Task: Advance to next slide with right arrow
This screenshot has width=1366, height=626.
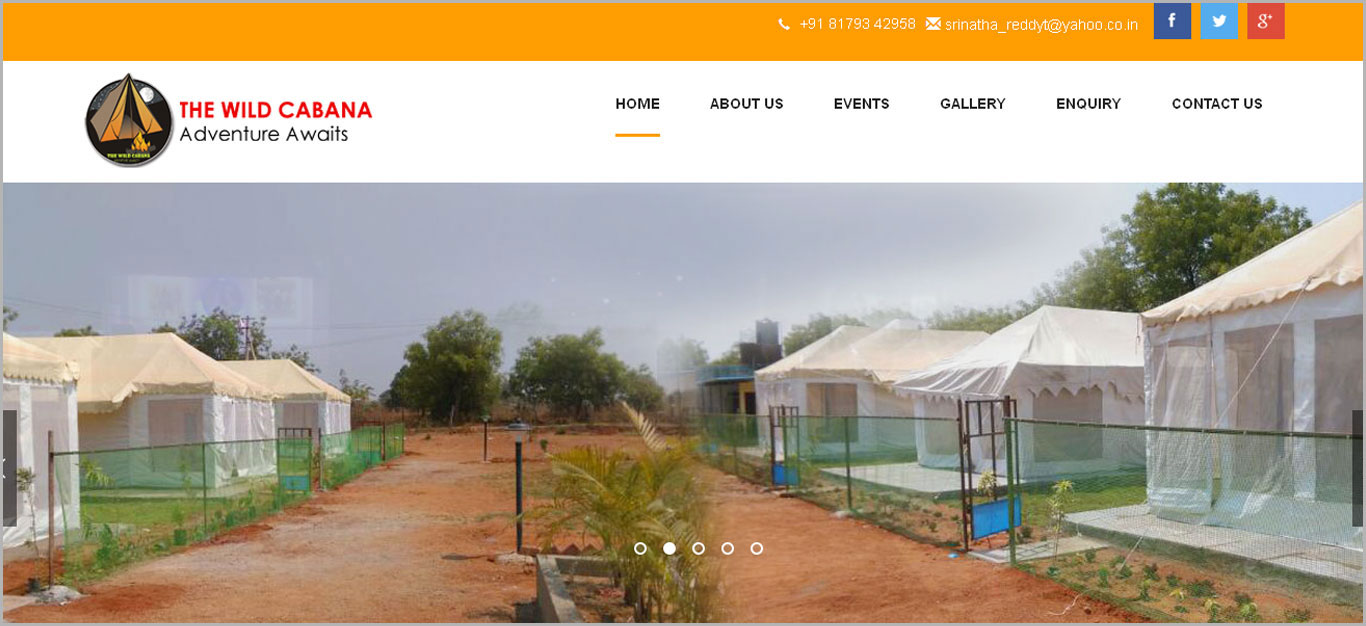Action: tap(1357, 468)
